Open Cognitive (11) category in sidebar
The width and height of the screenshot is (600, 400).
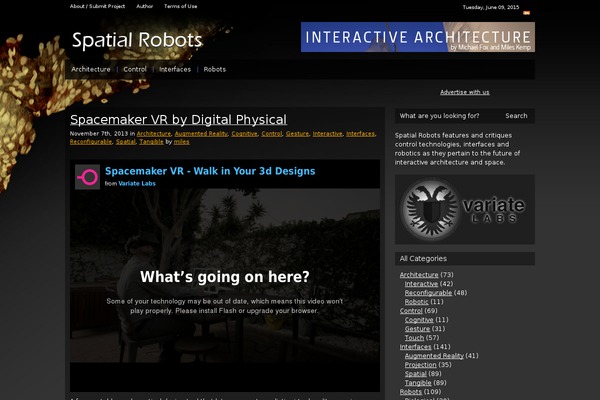(419, 320)
